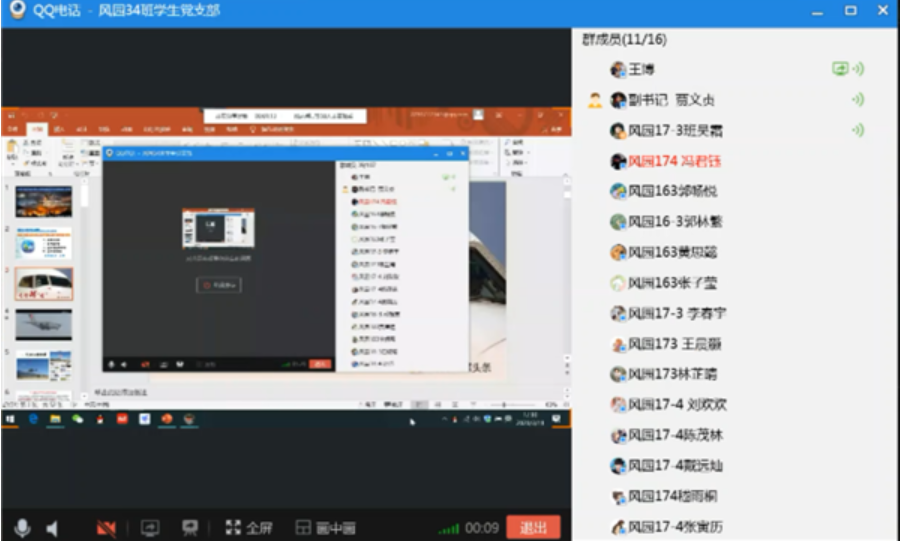Toggle the speaker volume icon

click(x=52, y=528)
